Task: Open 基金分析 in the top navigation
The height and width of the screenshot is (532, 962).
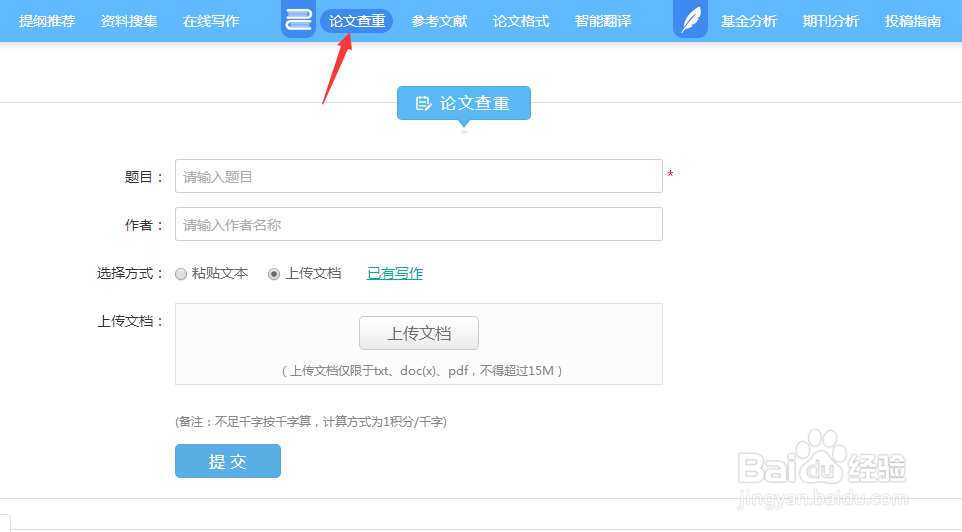Action: 748,21
